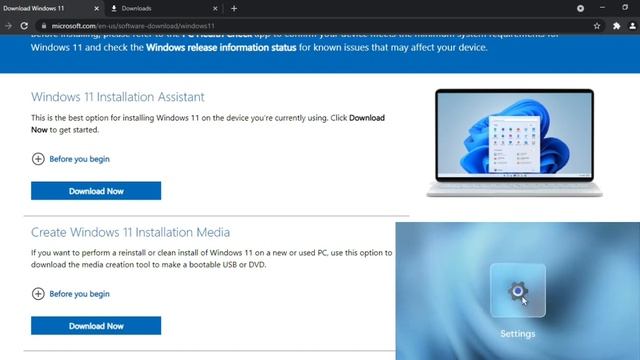This screenshot has height=360, width=640.
Task: Open the Extensions puzzle icon
Action: click(x=616, y=26)
